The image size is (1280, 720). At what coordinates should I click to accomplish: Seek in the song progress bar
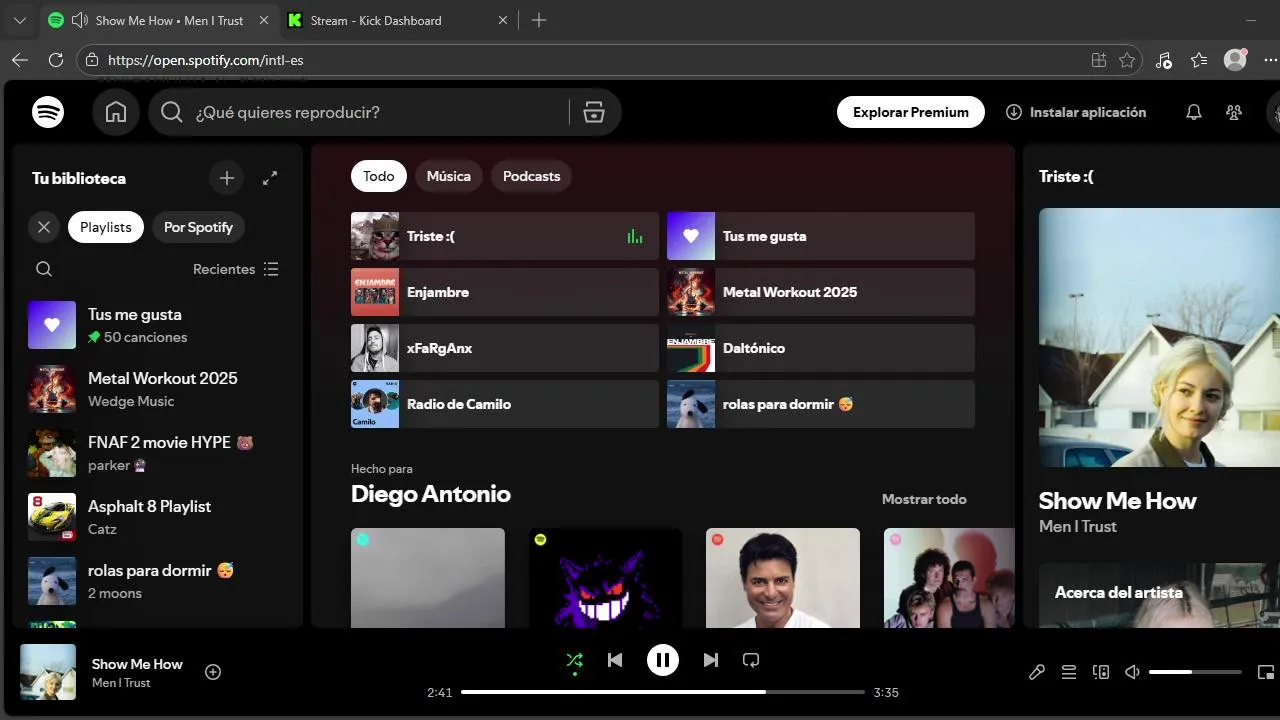pyautogui.click(x=662, y=692)
